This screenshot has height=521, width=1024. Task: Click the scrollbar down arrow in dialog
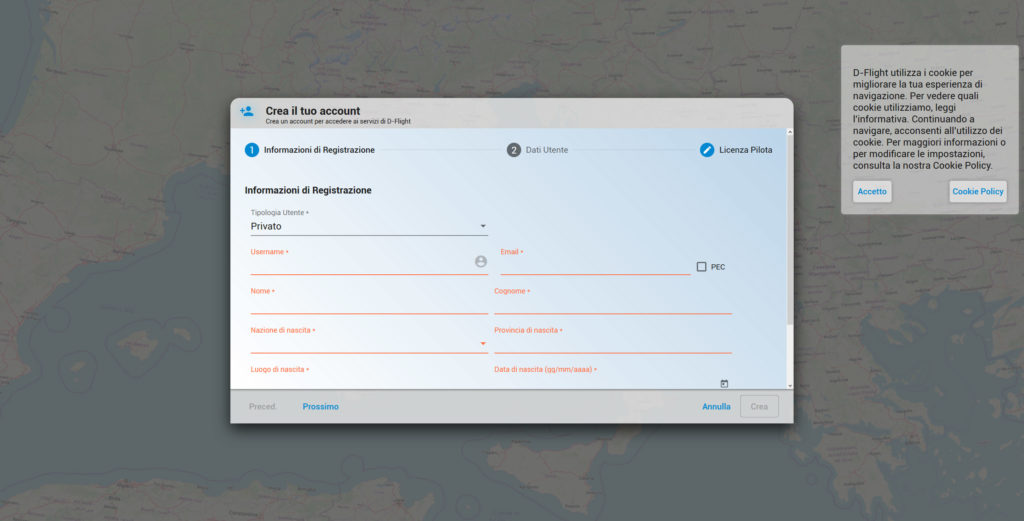tap(790, 386)
